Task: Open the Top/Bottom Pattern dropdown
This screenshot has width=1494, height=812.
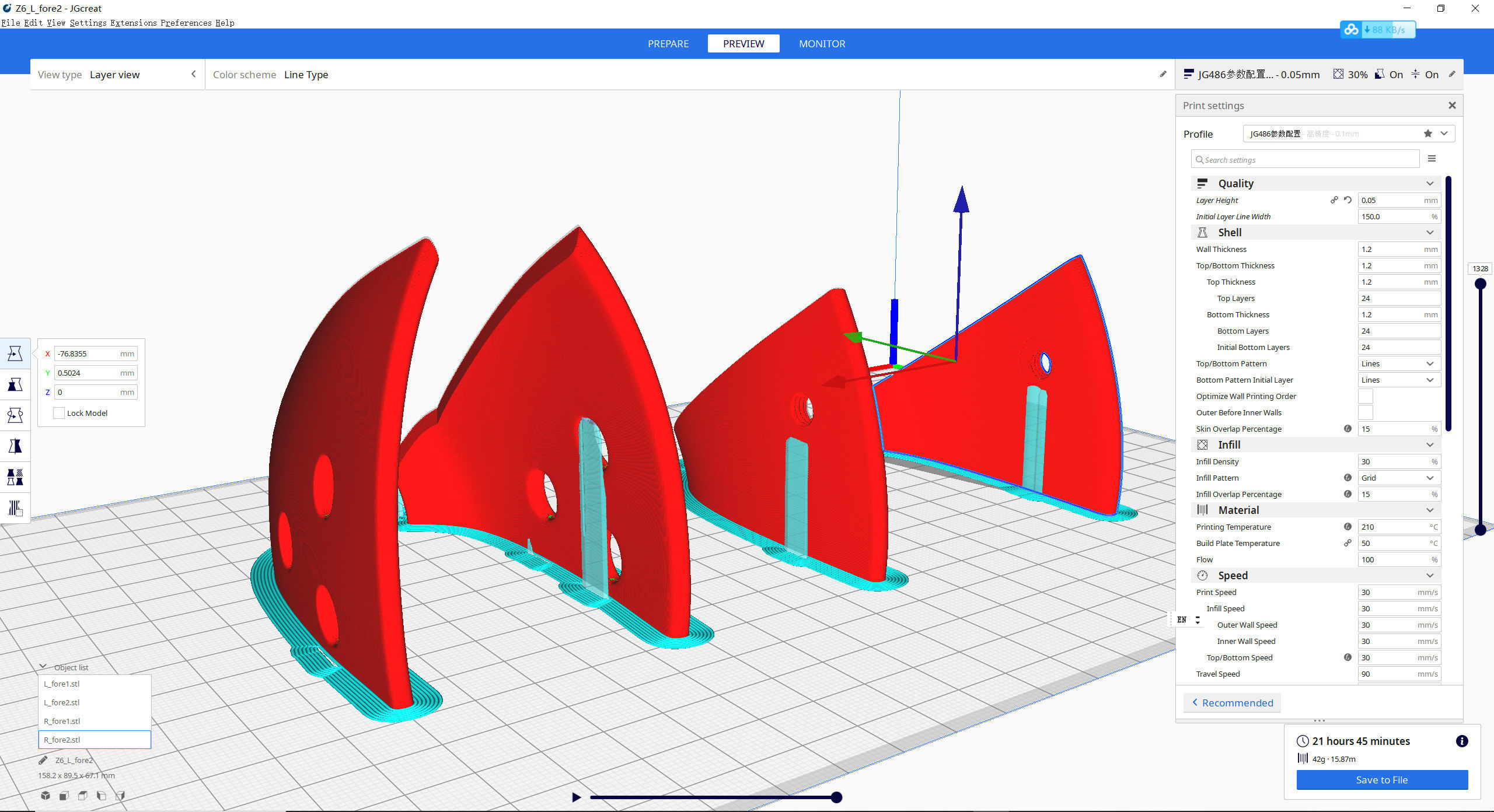Action: tap(1398, 363)
